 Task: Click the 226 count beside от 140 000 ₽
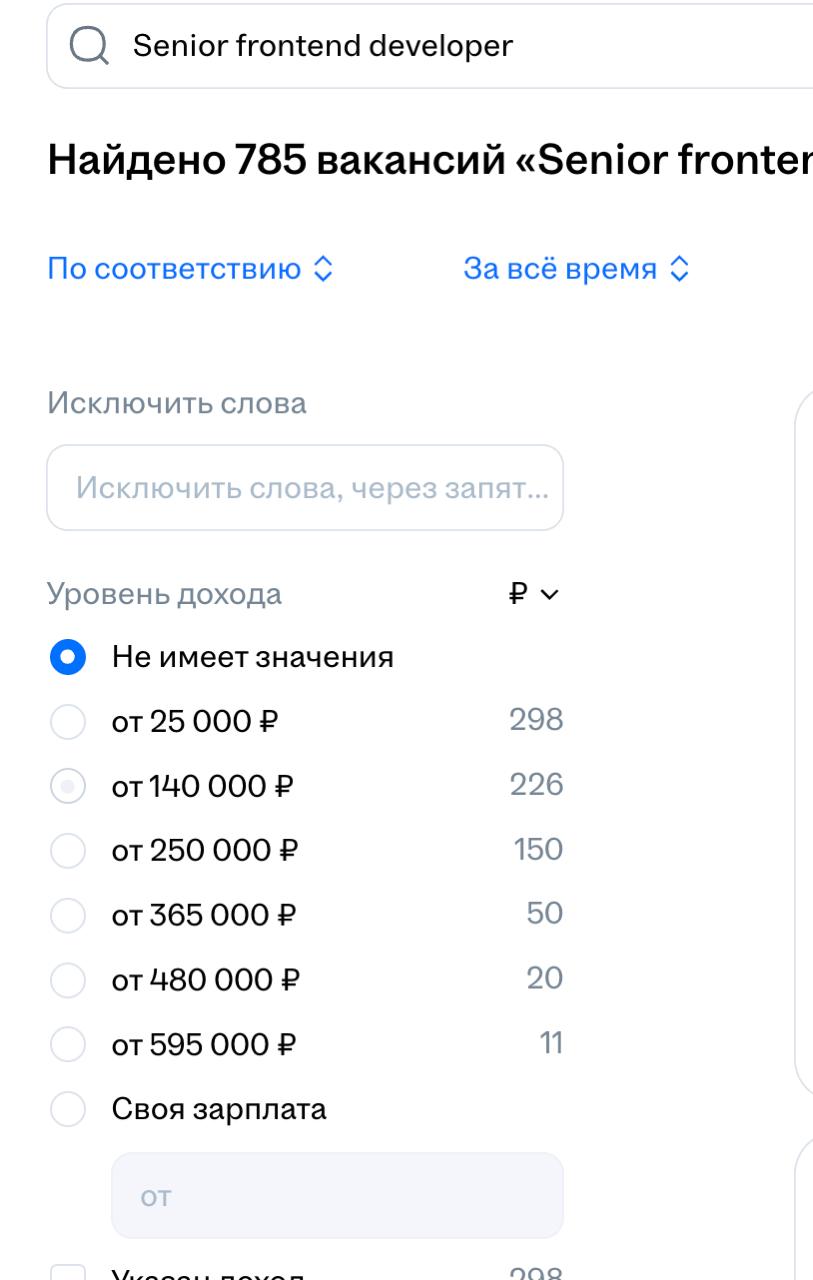pos(537,785)
